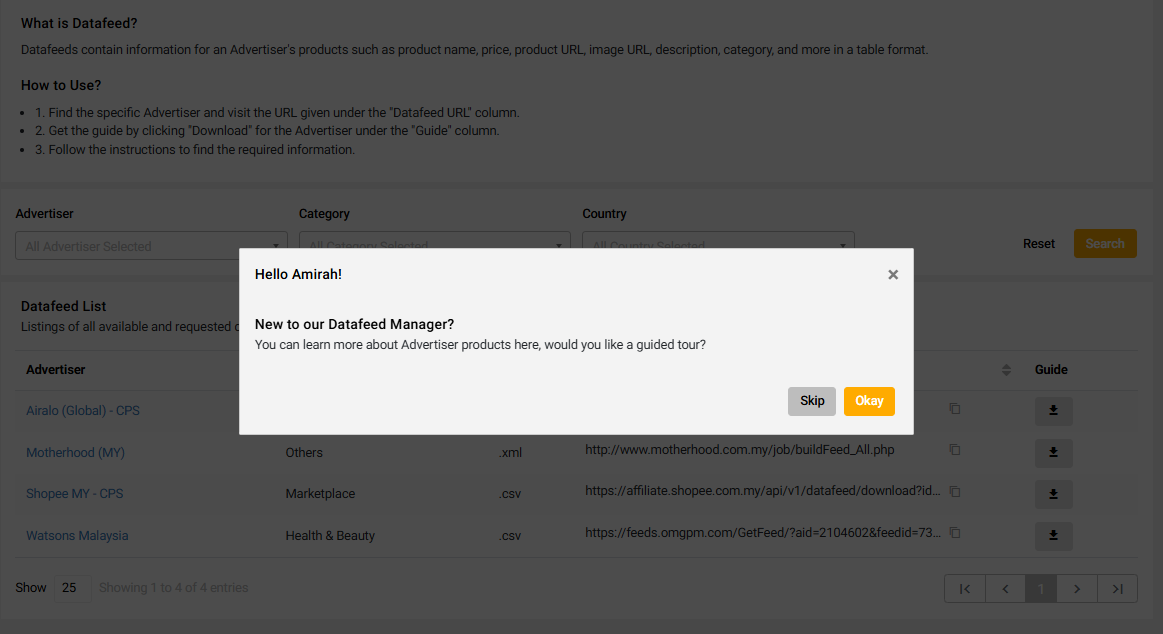Download guide for Shopee MY - CPS
Screen dimensions: 1163x634
(1053, 494)
